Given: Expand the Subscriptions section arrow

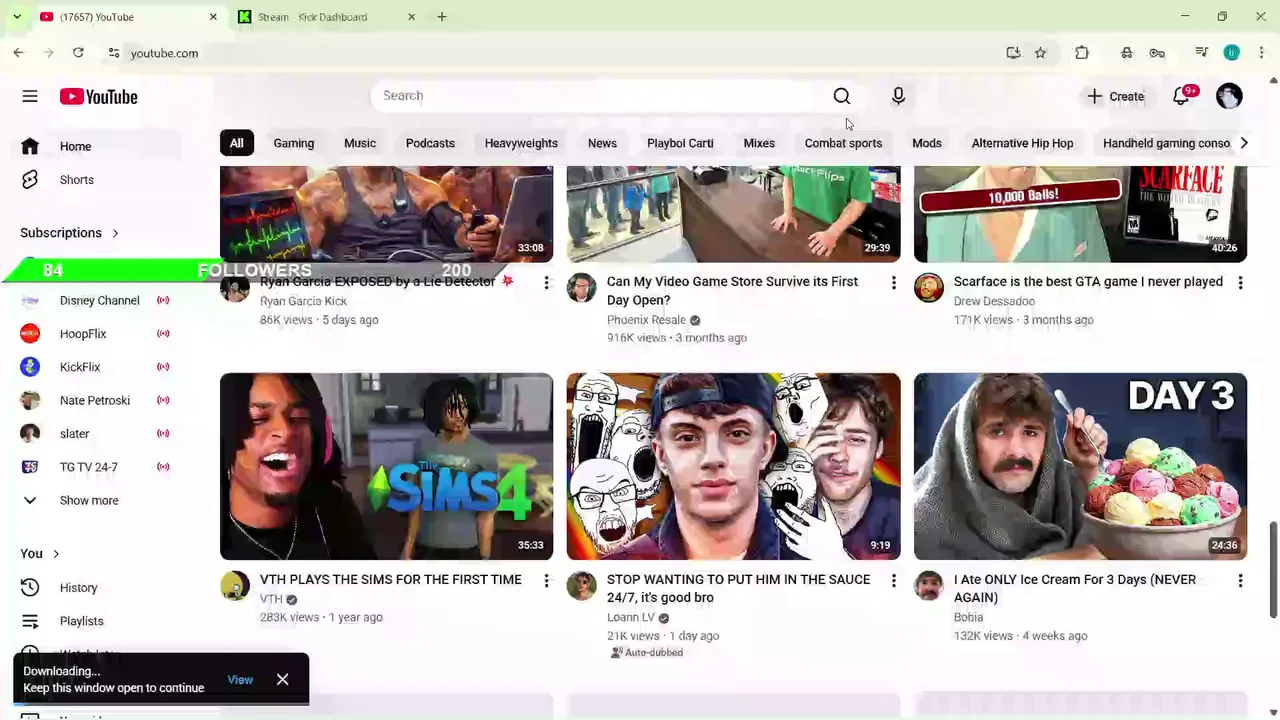Looking at the screenshot, I should 115,233.
